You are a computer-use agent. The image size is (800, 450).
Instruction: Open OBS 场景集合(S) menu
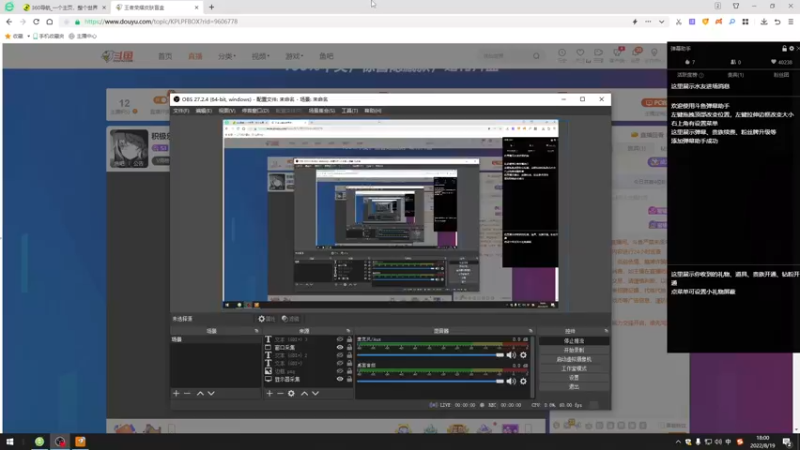[x=321, y=111]
